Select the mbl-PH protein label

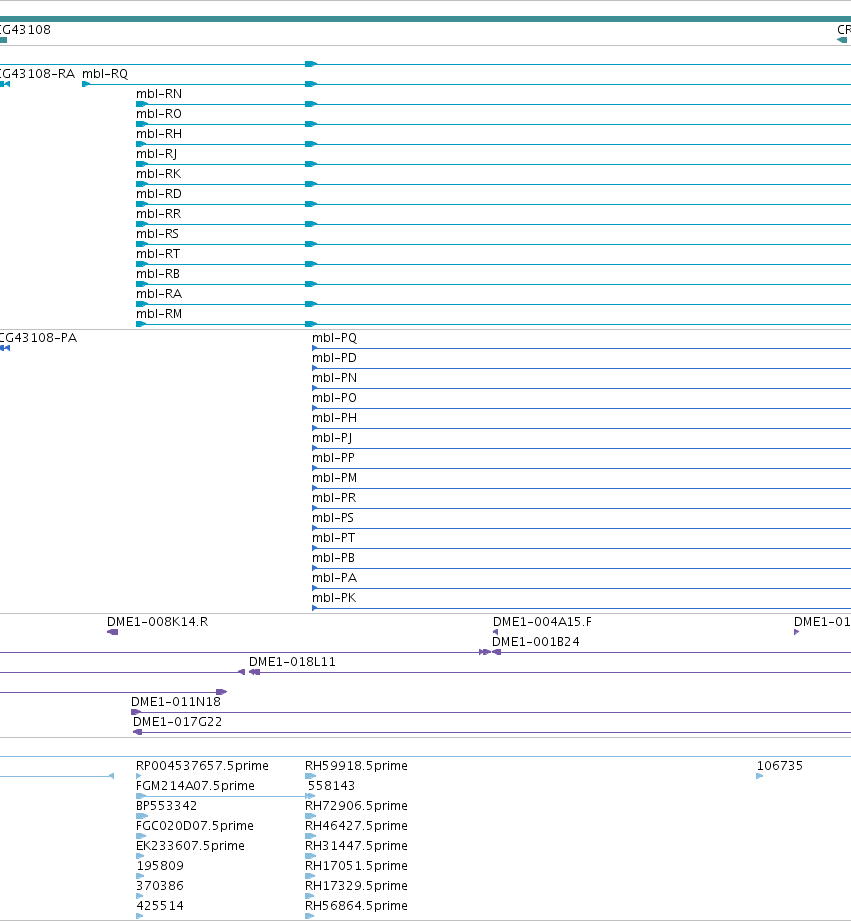(334, 418)
